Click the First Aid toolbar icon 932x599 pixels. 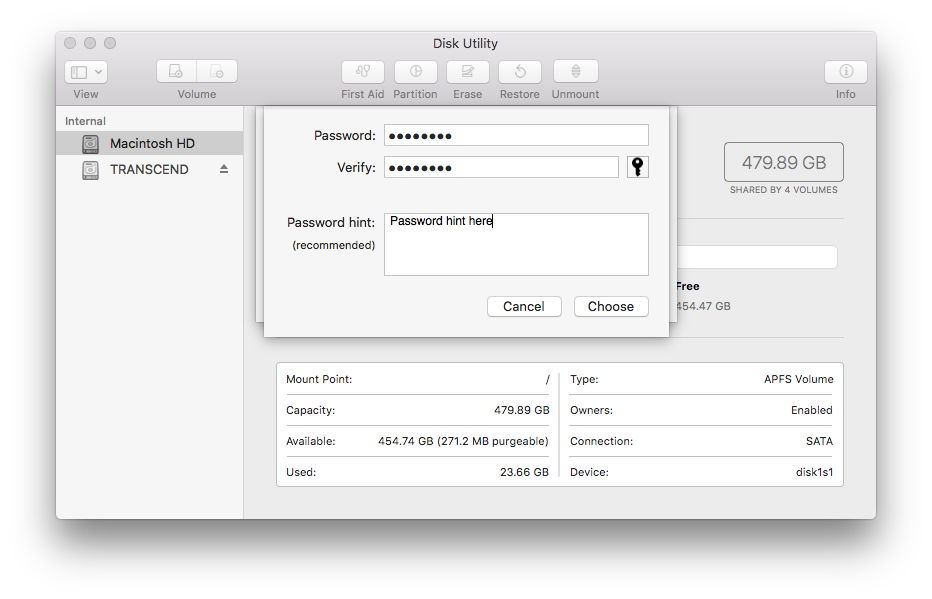coord(362,72)
